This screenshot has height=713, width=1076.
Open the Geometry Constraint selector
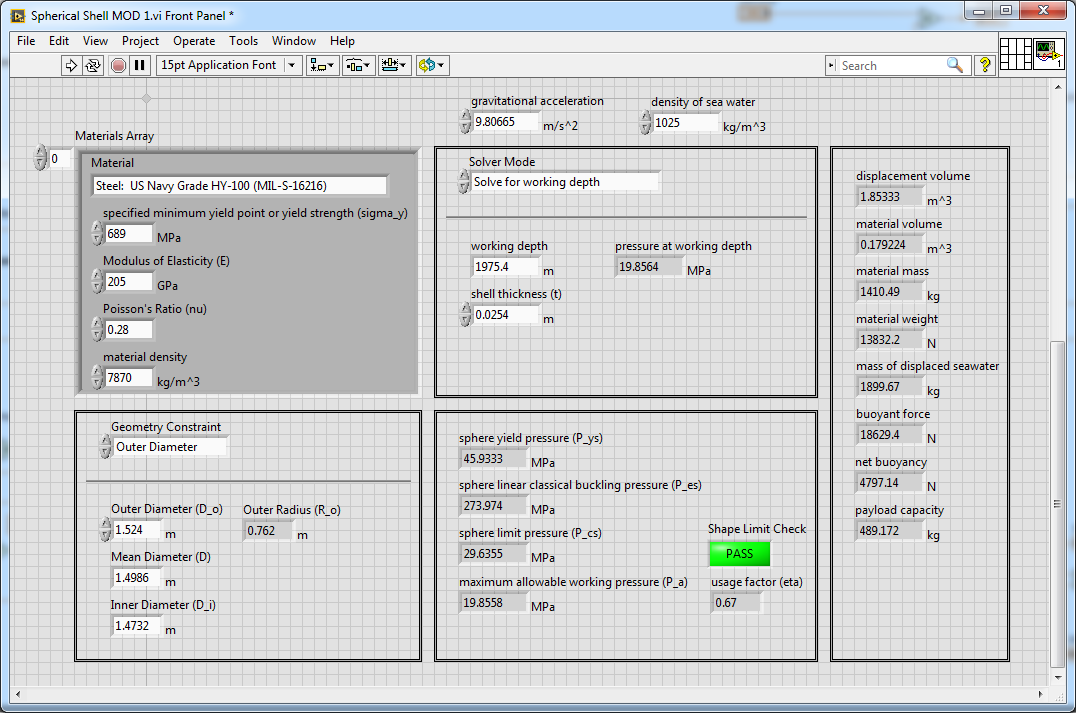point(171,447)
